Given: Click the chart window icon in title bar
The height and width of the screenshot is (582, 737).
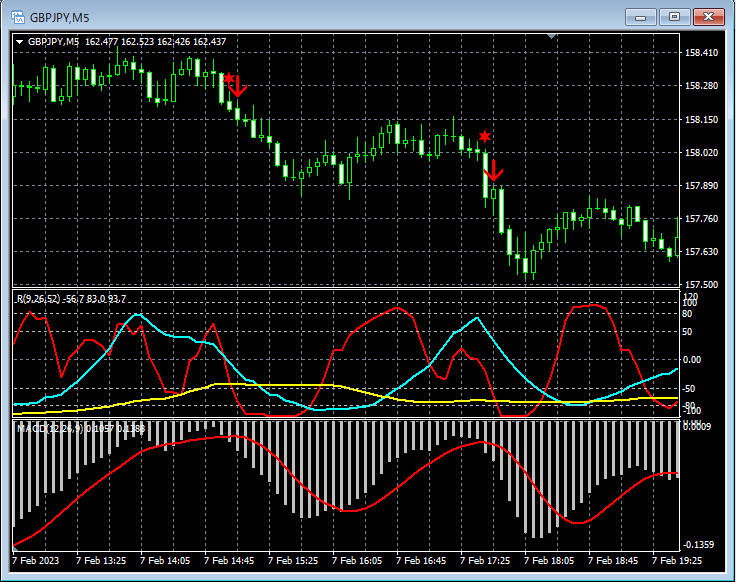Looking at the screenshot, I should [17, 17].
